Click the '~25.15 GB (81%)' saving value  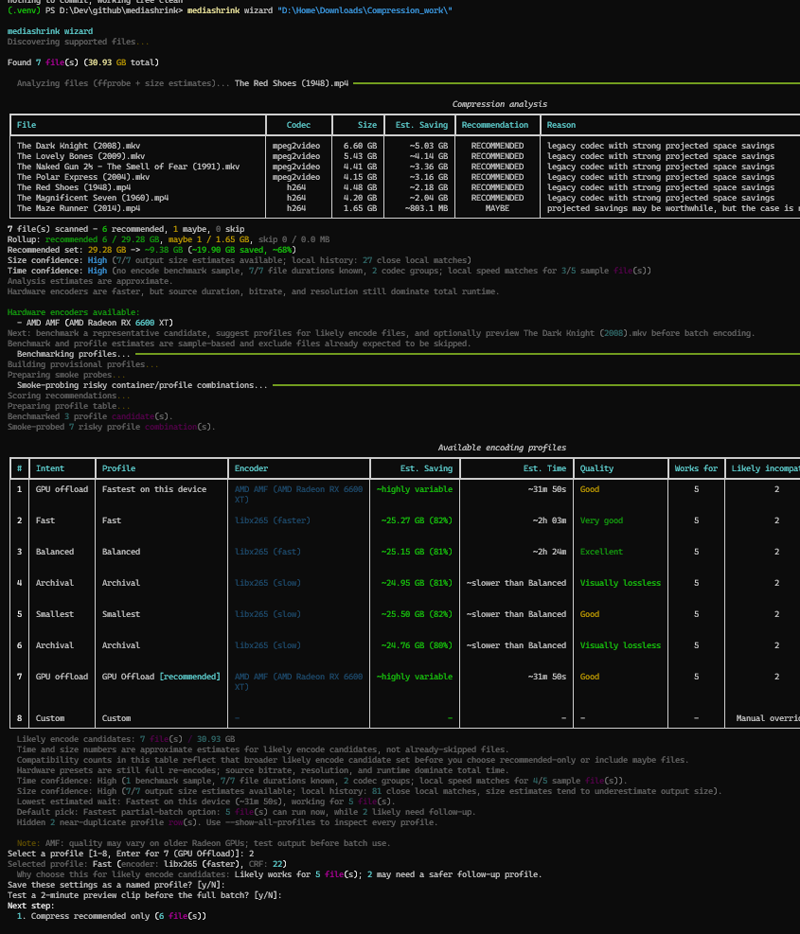point(417,552)
